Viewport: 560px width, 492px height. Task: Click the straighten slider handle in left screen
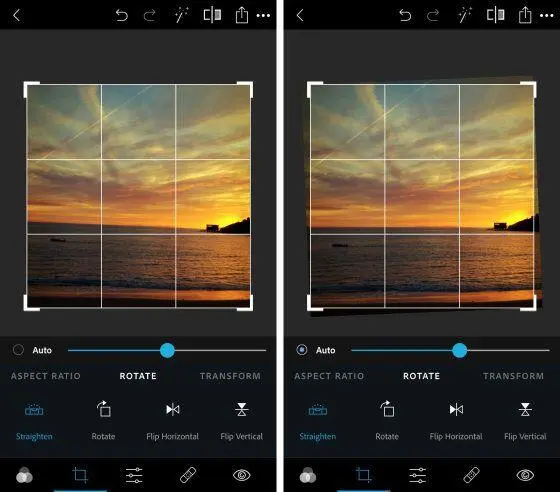pyautogui.click(x=167, y=350)
